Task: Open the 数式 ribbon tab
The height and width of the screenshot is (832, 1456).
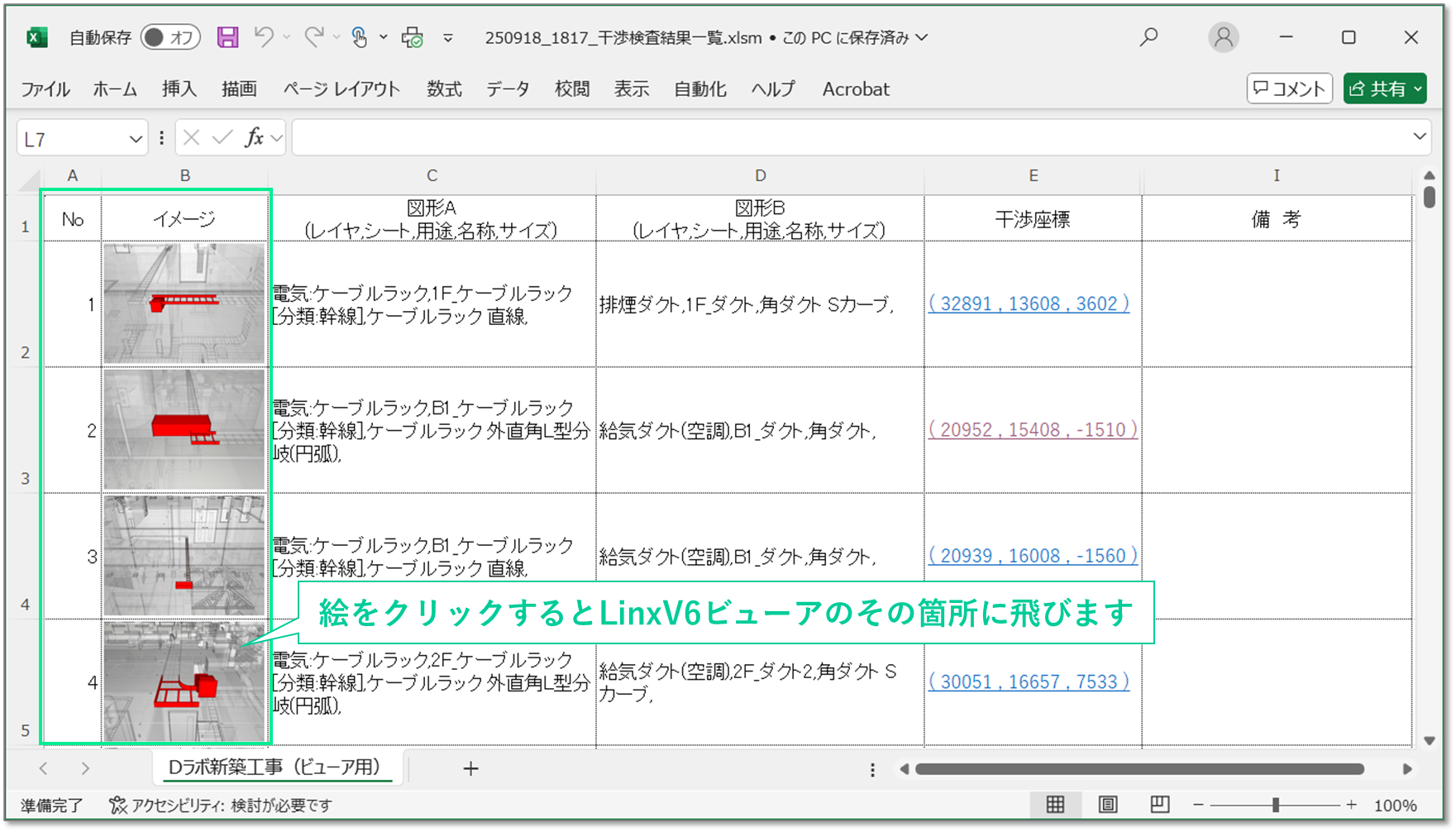Action: [x=444, y=89]
